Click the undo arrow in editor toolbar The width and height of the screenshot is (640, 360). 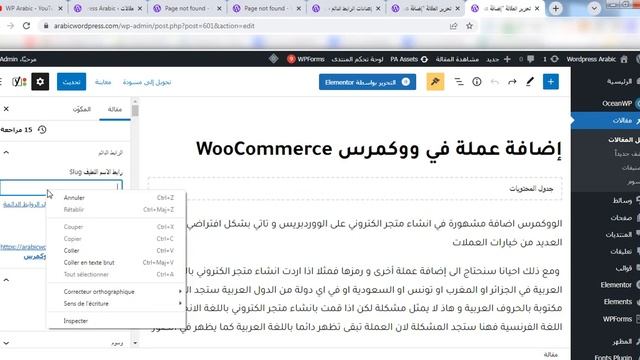(x=495, y=82)
